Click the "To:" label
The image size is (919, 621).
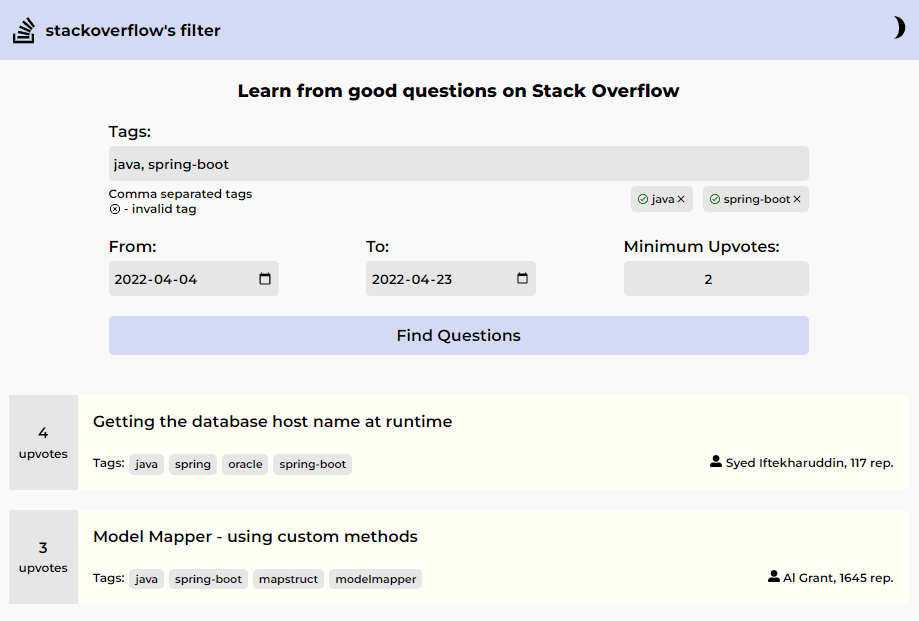tap(377, 247)
